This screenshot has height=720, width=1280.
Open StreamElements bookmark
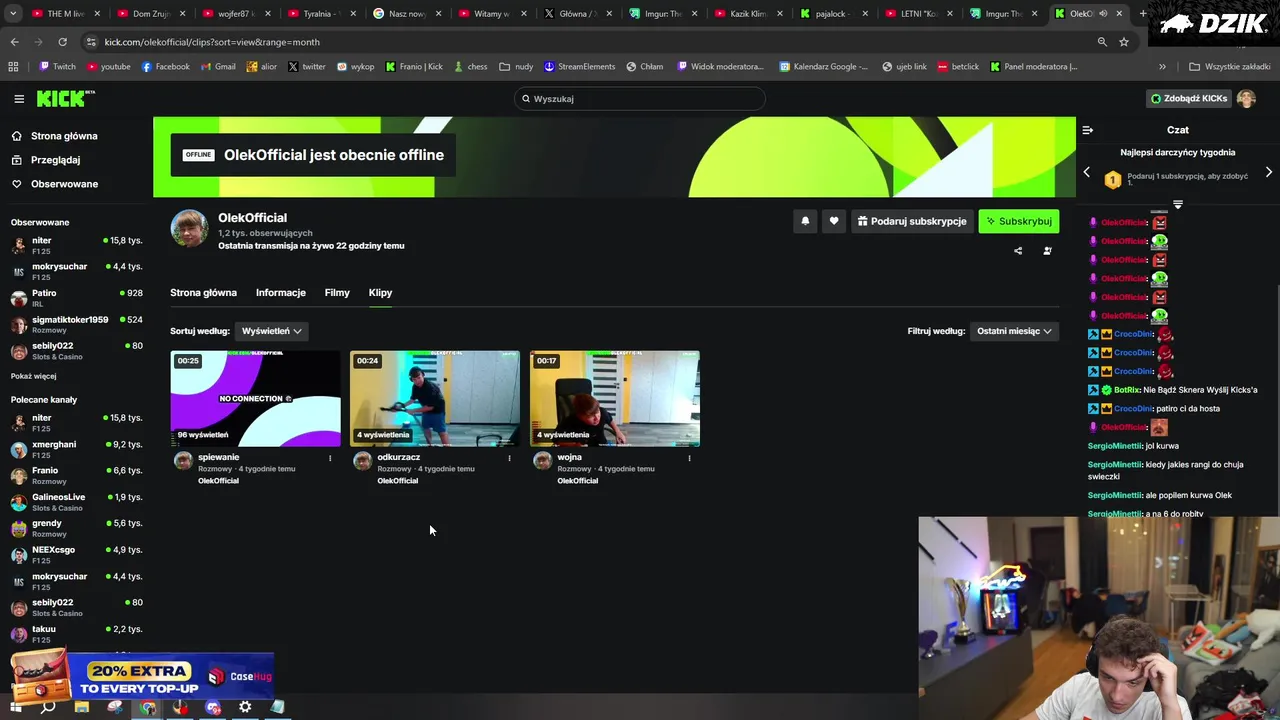click(x=580, y=67)
